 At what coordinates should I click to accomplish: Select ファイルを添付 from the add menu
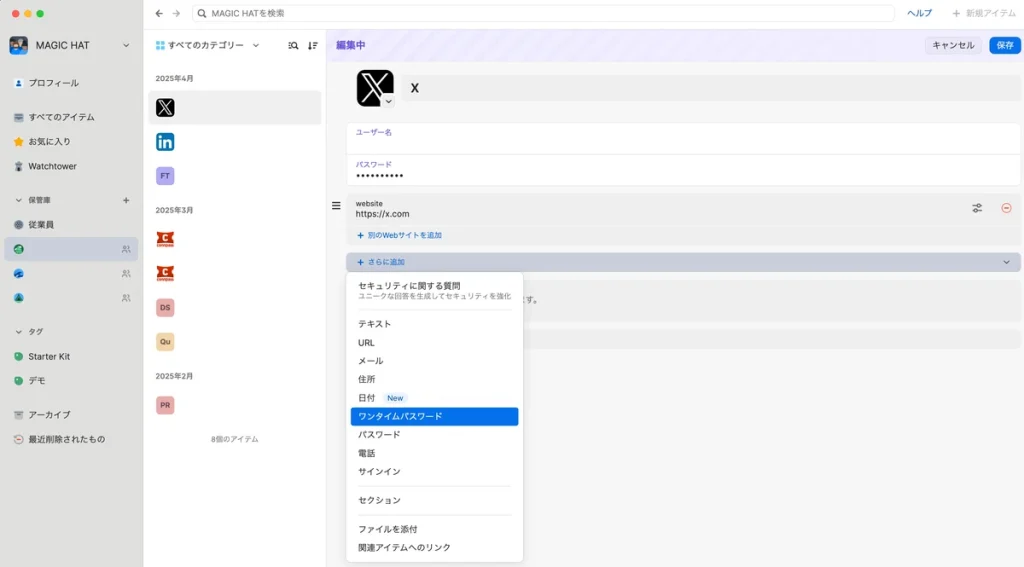pos(388,529)
